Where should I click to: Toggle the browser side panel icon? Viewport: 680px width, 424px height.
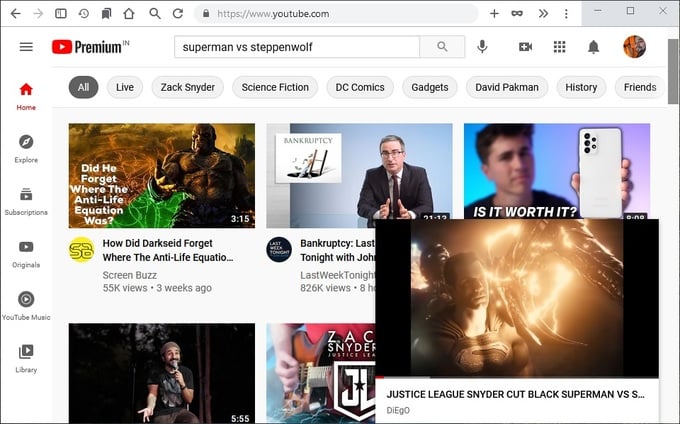click(x=61, y=14)
